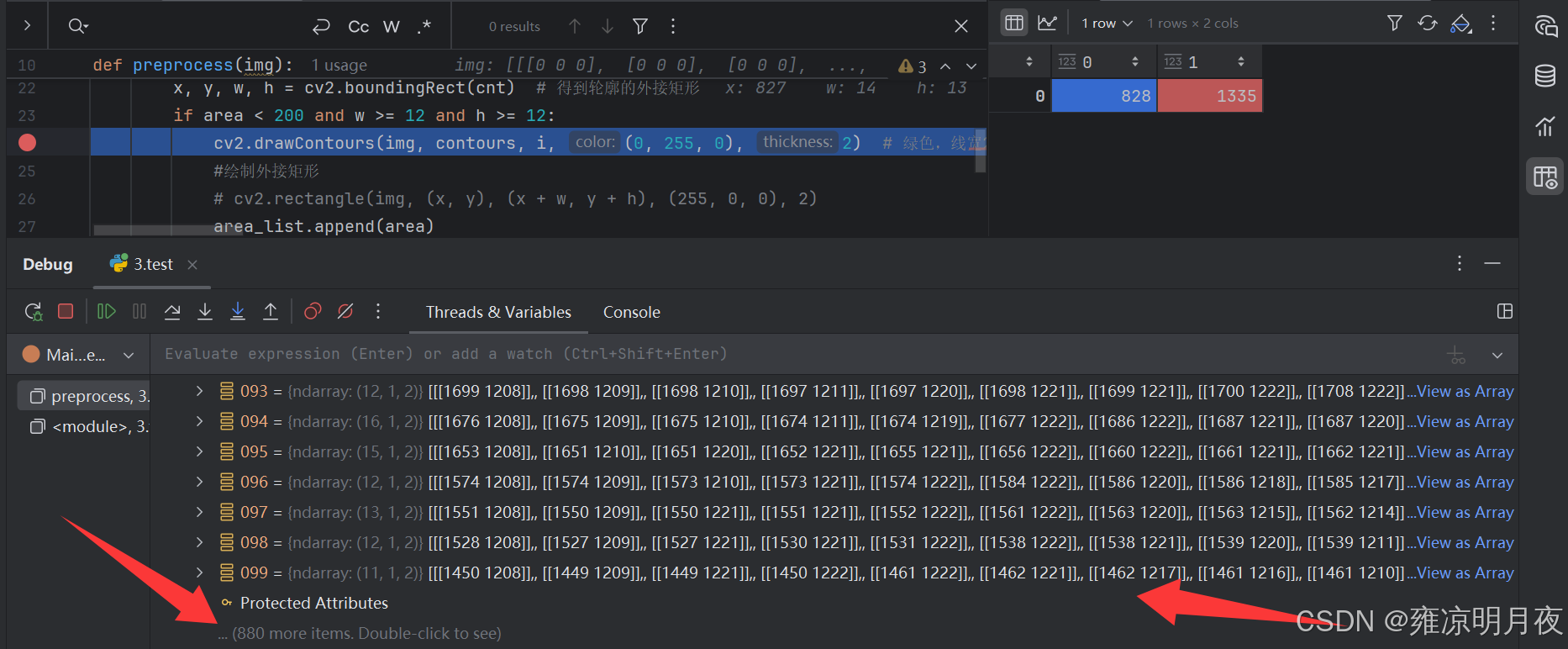
Task: Open more debugger toolbar actions
Action: pyautogui.click(x=378, y=311)
